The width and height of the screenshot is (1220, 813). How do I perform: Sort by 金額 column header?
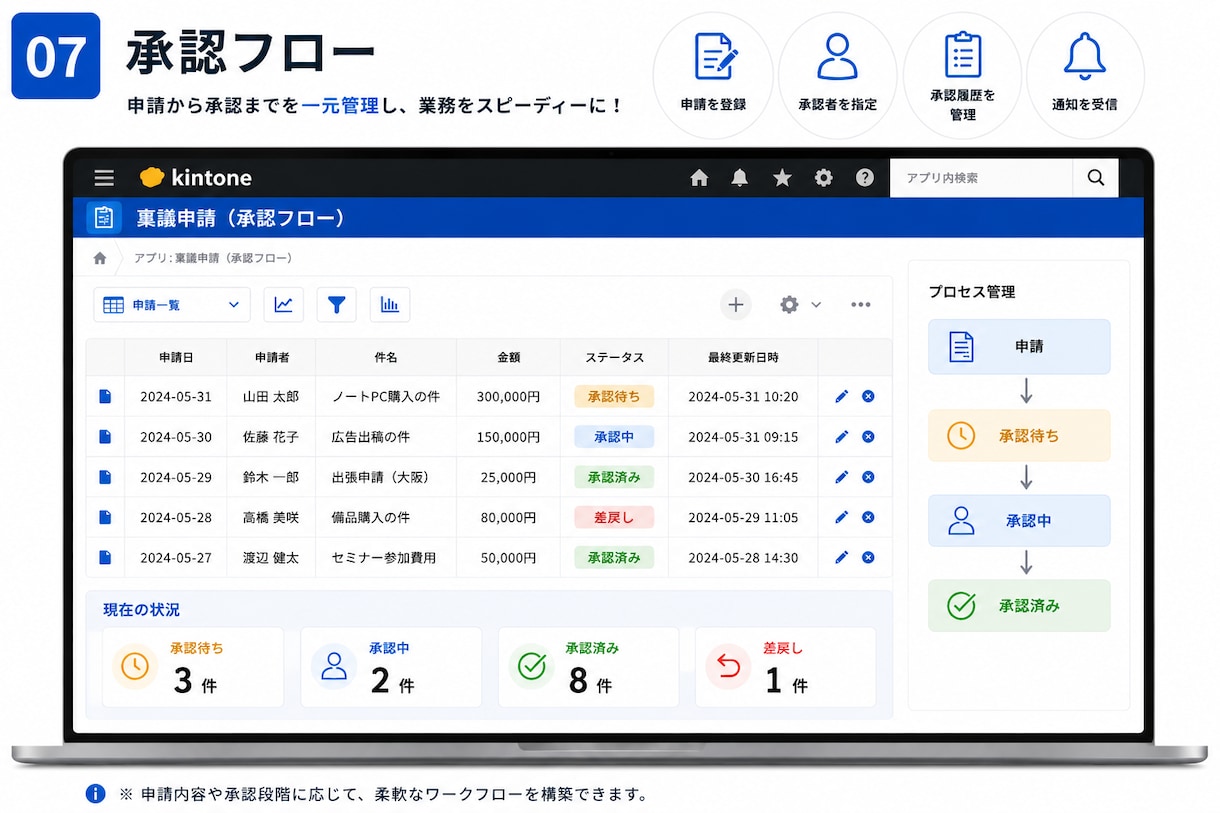pyautogui.click(x=509, y=357)
